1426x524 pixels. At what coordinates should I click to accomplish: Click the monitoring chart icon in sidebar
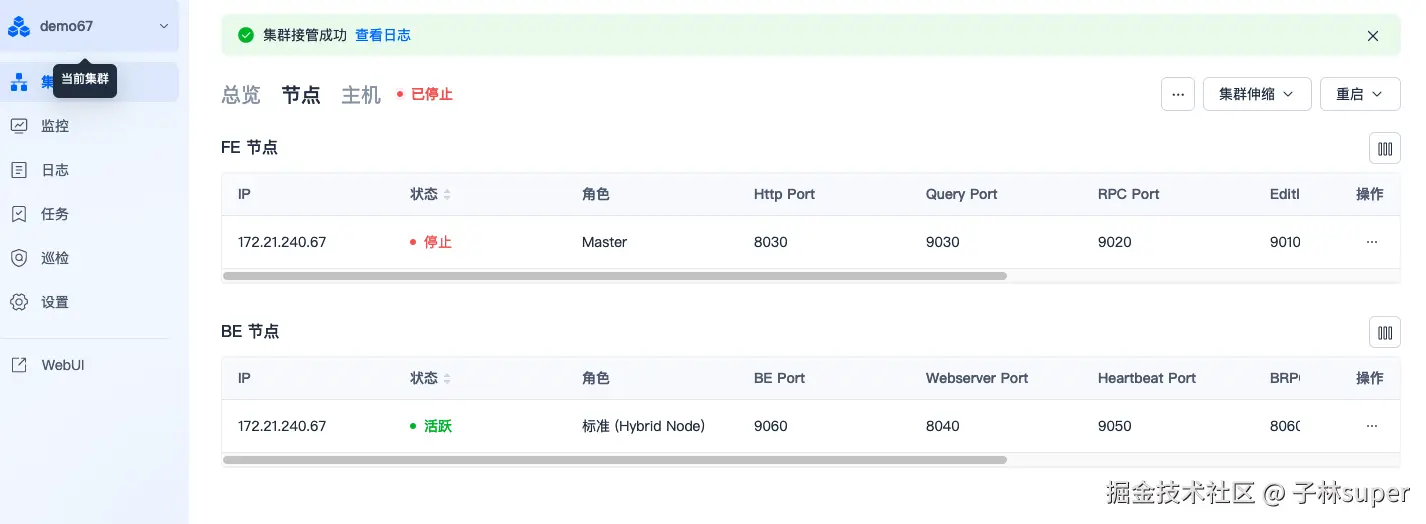[19, 126]
